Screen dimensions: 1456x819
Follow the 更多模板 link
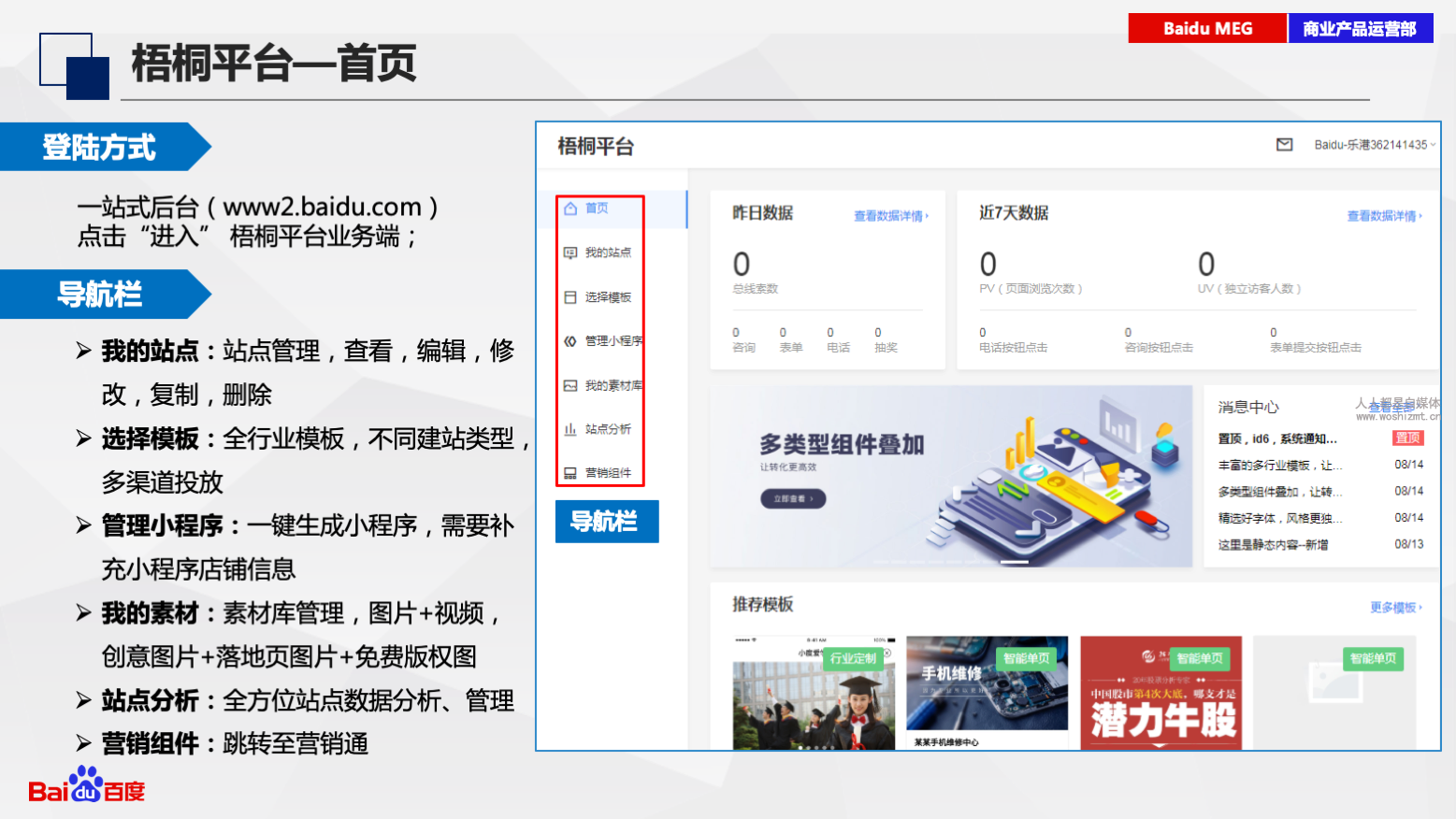1396,608
